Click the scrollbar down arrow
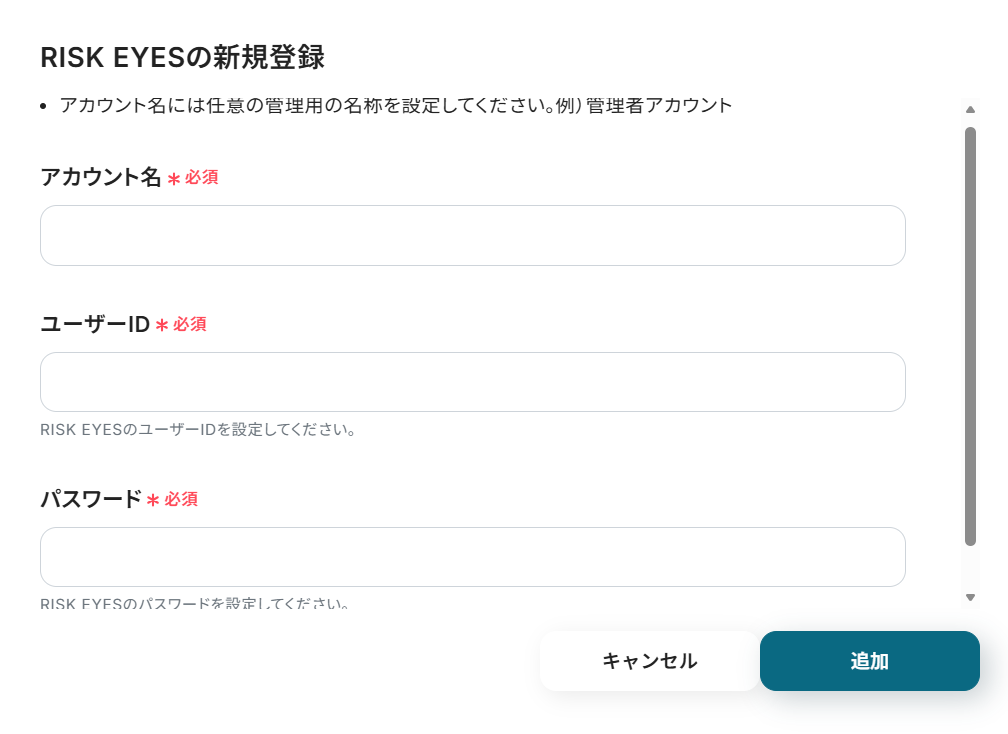This screenshot has width=1008, height=734. tap(970, 597)
